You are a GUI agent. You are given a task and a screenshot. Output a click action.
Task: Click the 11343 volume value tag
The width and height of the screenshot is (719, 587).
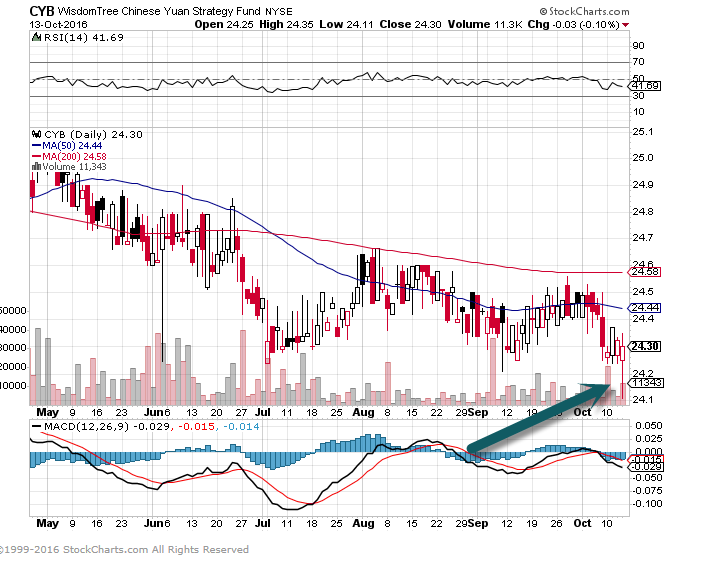point(646,382)
